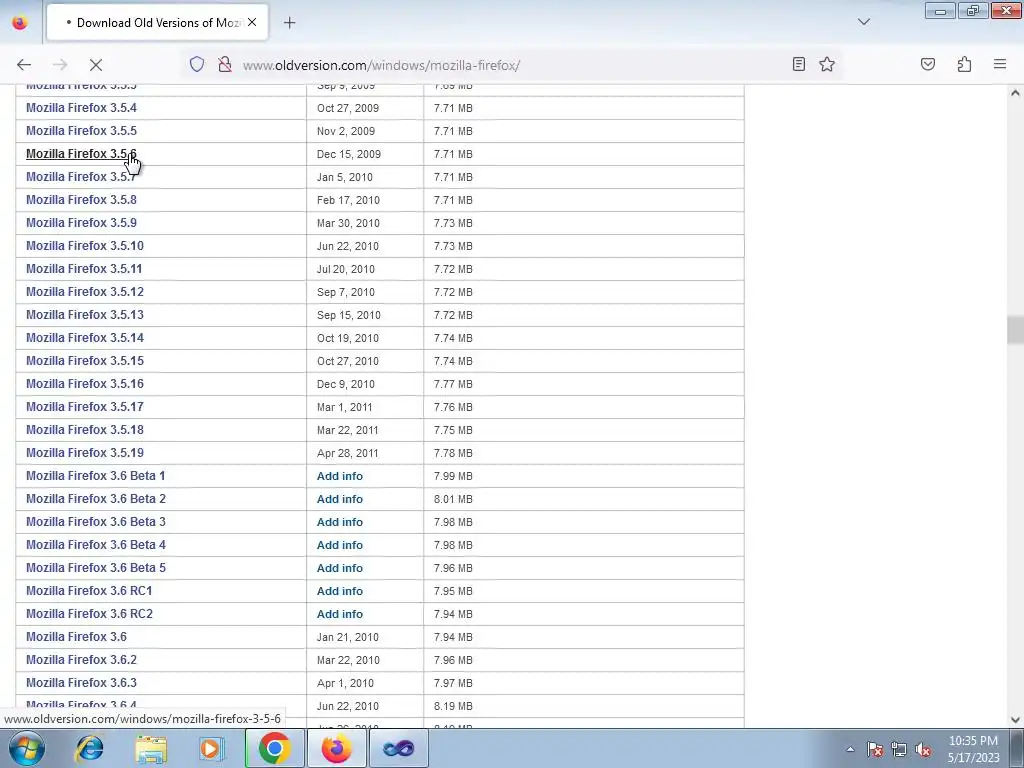
Task: Open Mozilla Firefox 3.5.11 link
Action: [84, 268]
